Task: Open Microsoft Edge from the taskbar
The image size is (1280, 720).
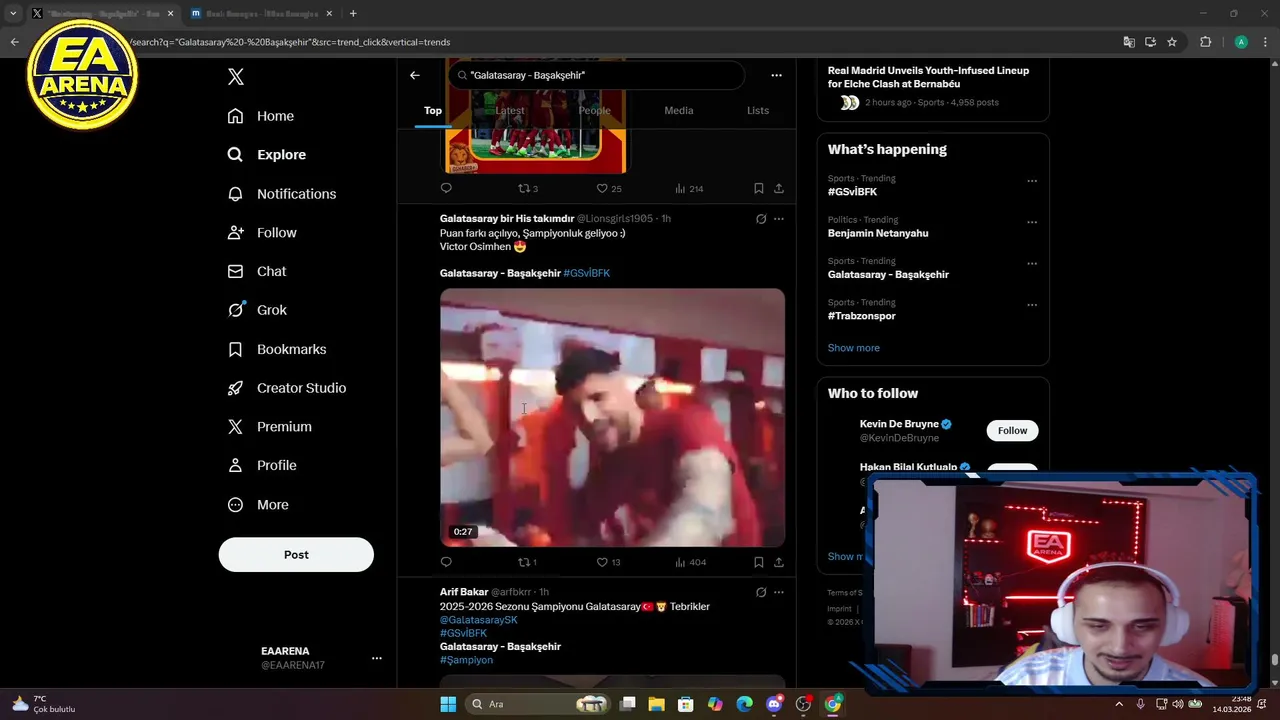Action: coord(744,704)
